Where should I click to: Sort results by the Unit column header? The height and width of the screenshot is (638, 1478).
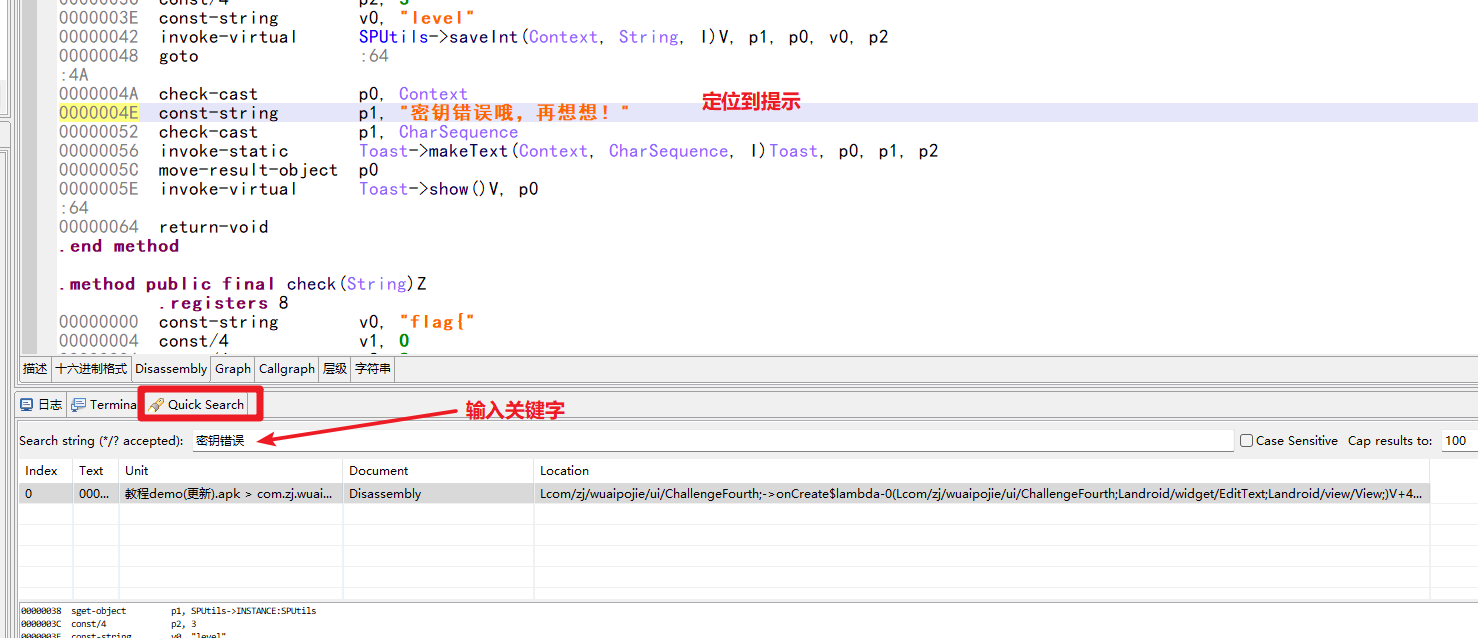pos(137,471)
